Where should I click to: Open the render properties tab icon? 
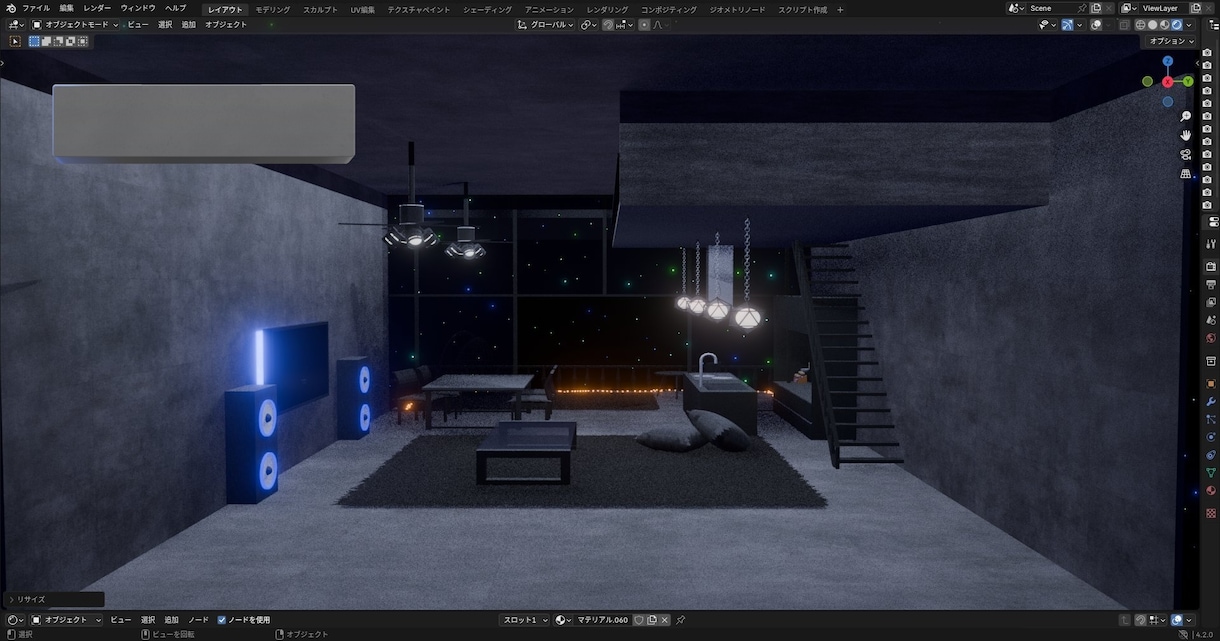coord(1211,266)
